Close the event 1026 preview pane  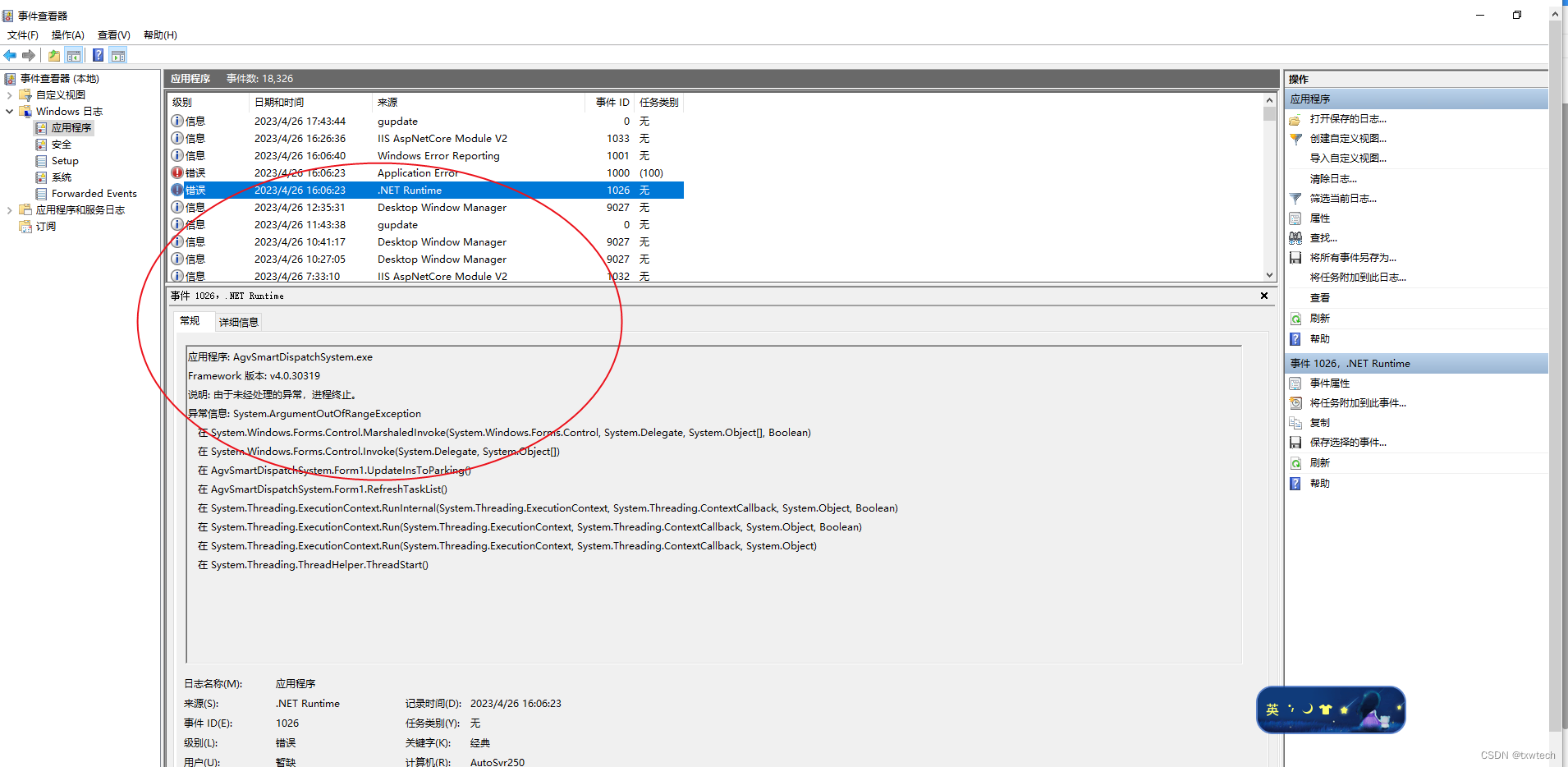(x=1264, y=296)
